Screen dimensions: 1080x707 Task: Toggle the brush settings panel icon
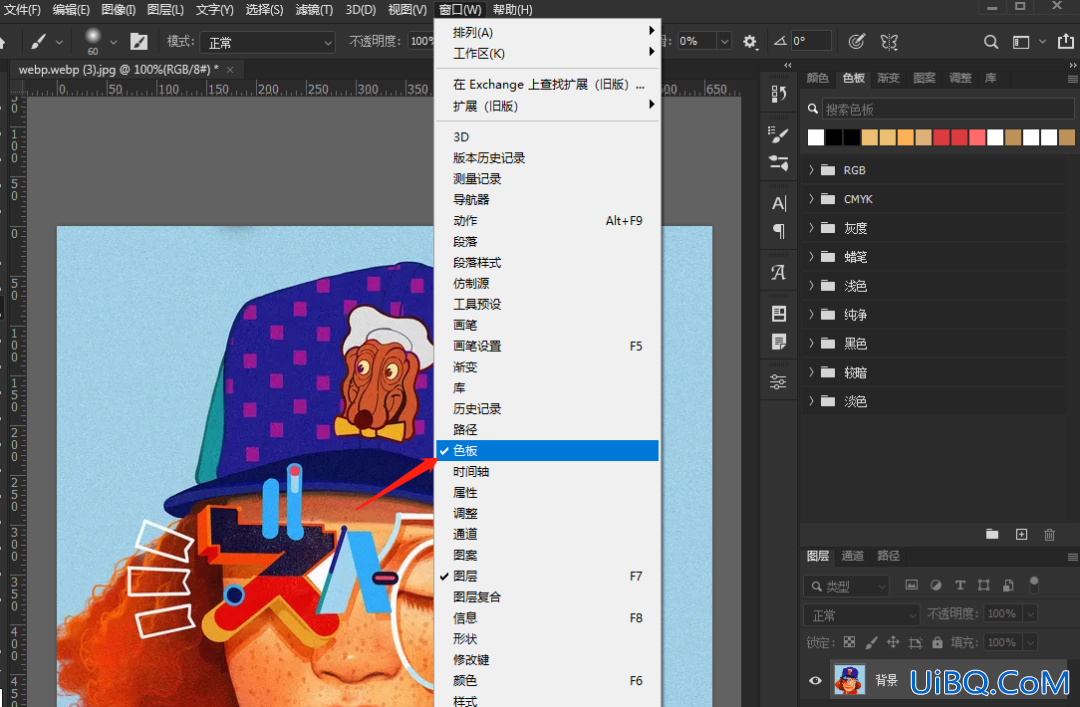point(139,42)
